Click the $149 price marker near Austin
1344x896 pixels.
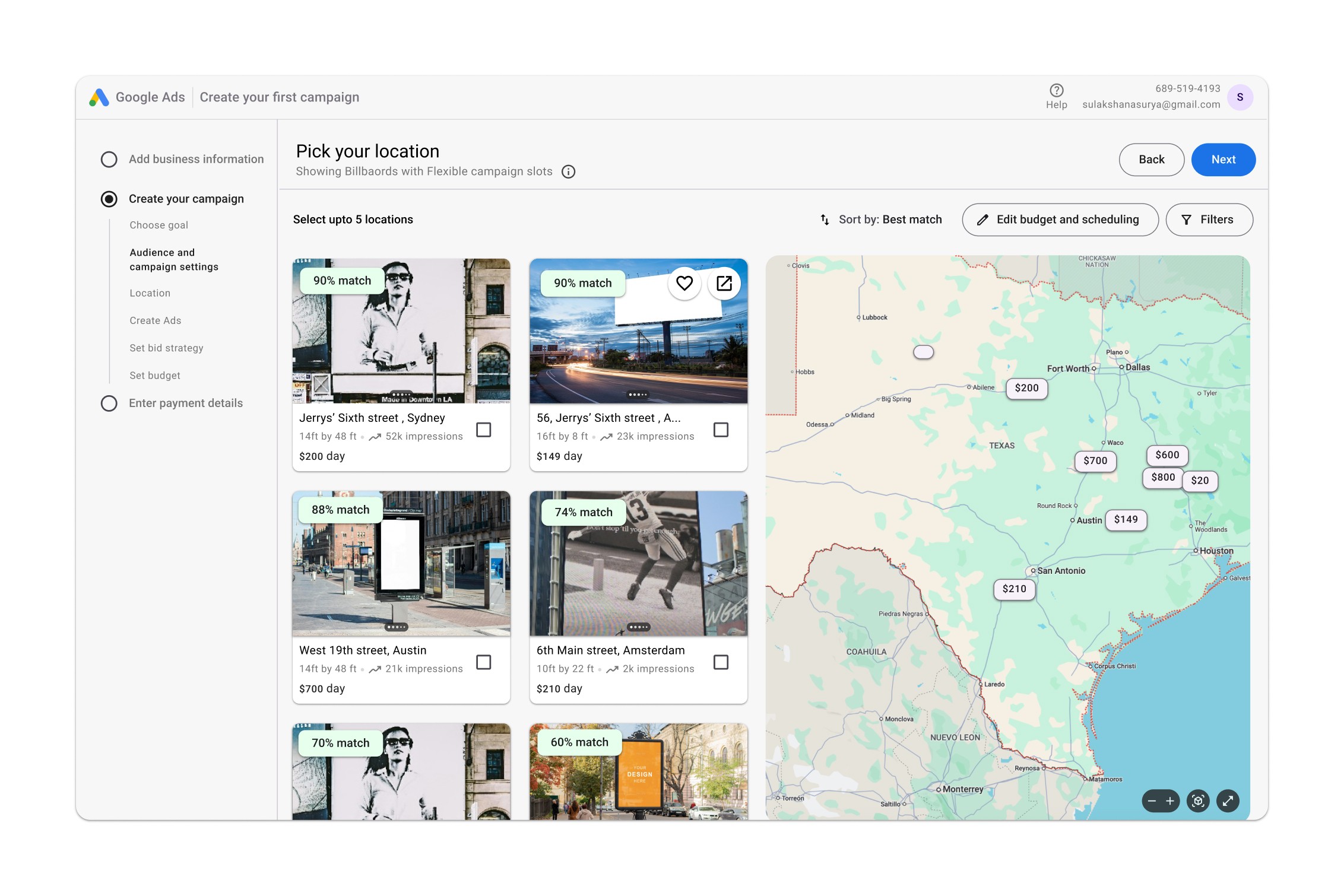click(1126, 520)
